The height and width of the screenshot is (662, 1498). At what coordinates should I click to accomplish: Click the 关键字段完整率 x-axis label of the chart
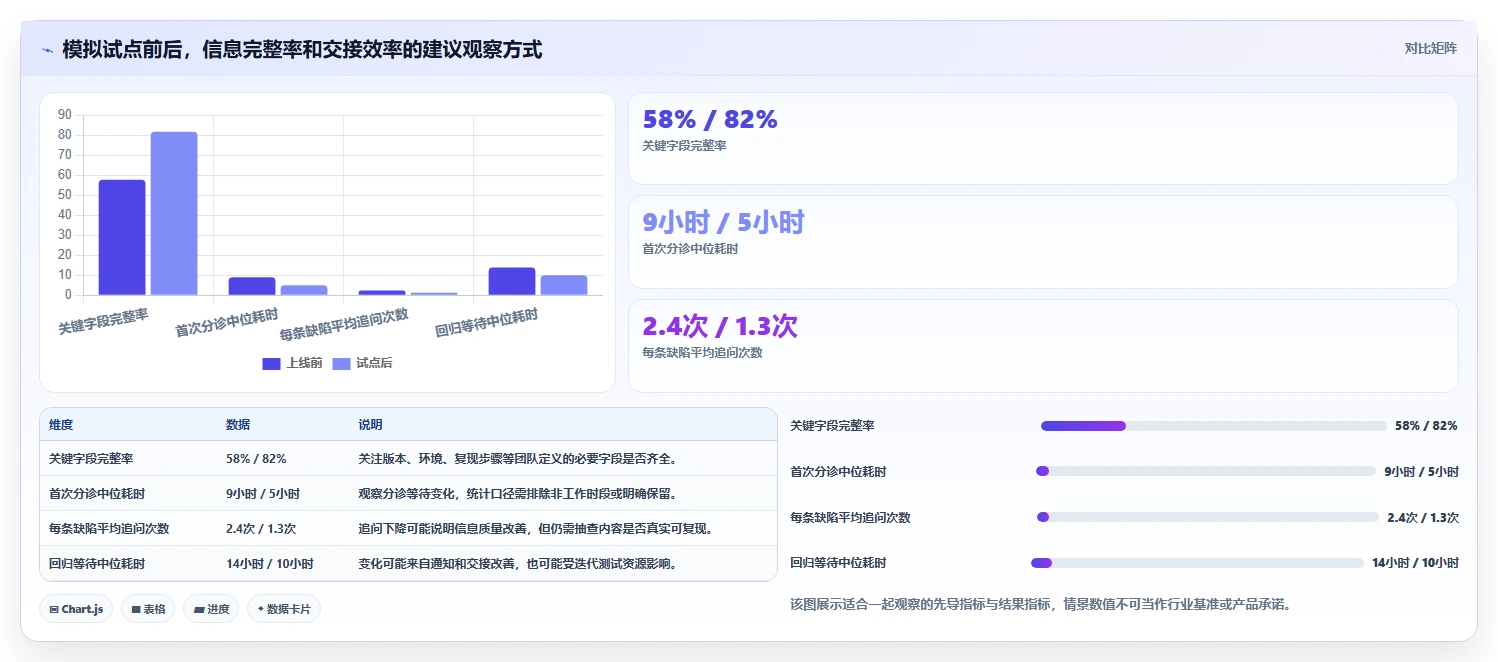(x=104, y=321)
